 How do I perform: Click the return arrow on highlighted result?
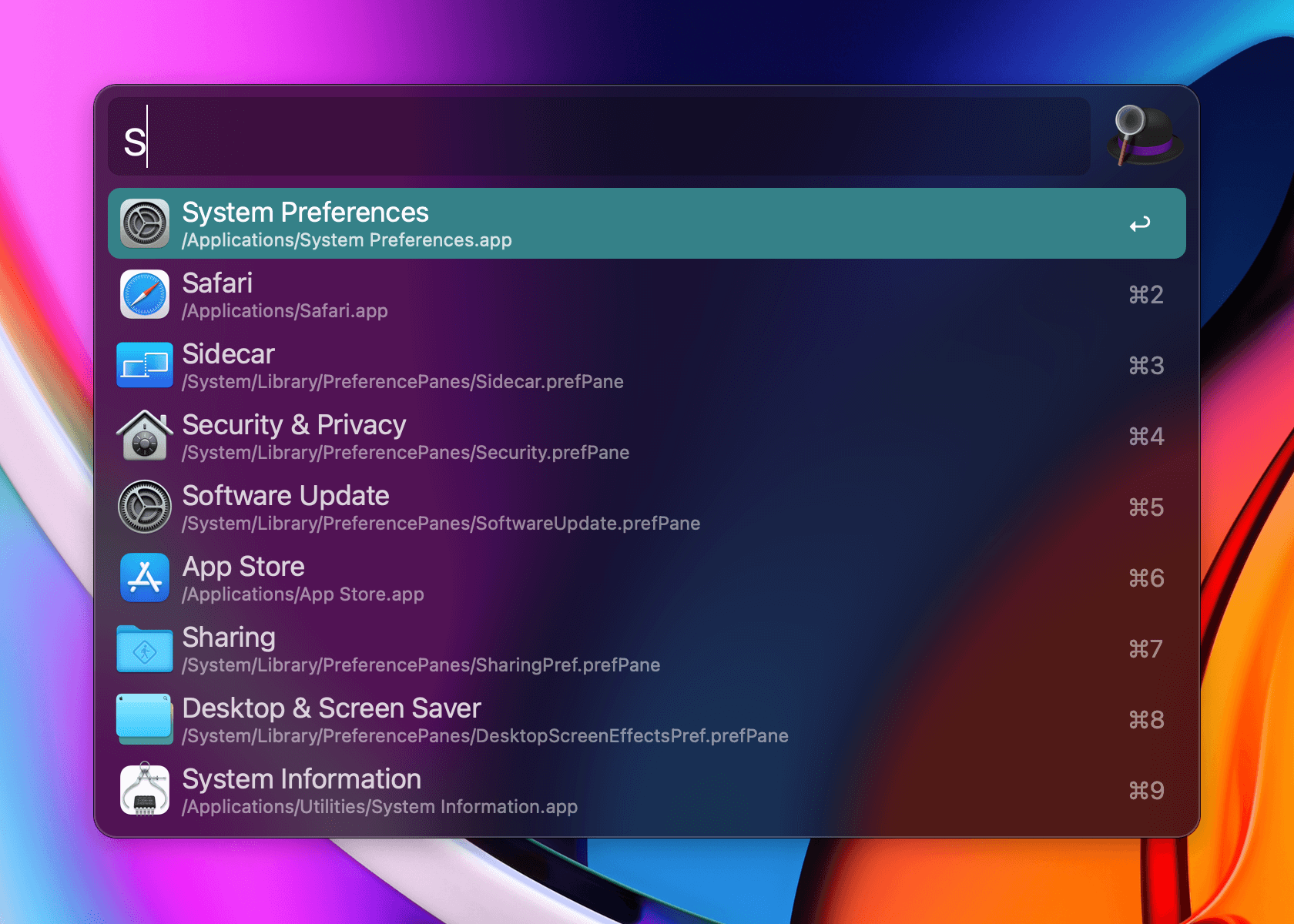1141,223
